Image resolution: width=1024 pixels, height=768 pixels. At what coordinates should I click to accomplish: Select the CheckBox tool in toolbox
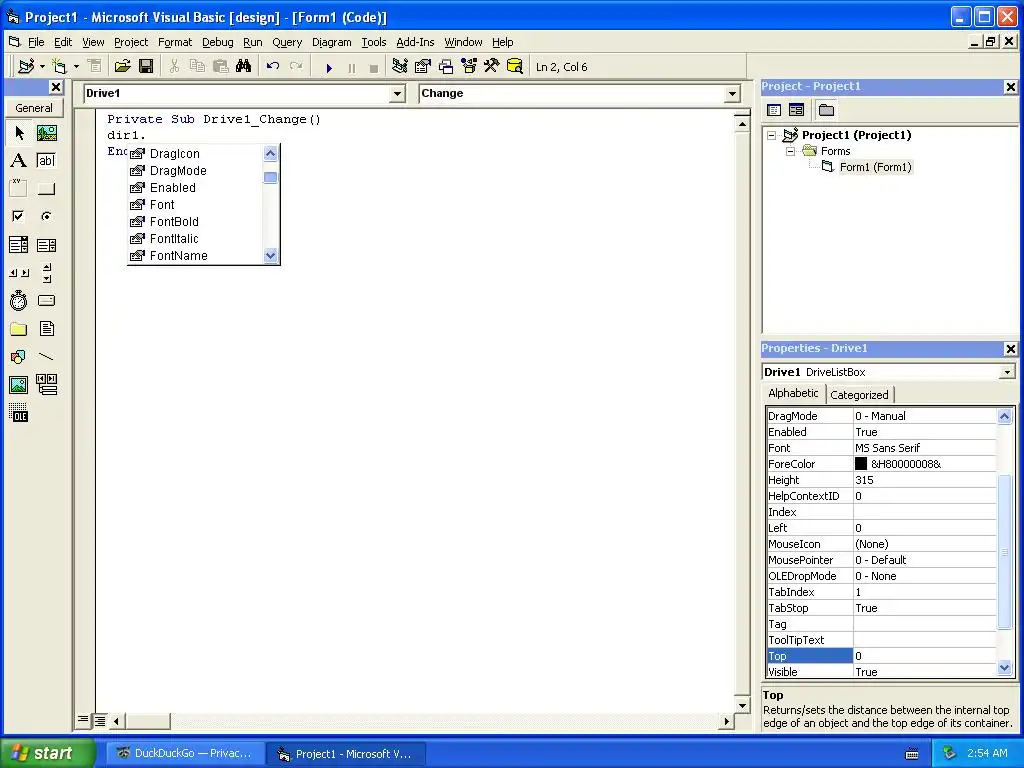[x=19, y=216]
